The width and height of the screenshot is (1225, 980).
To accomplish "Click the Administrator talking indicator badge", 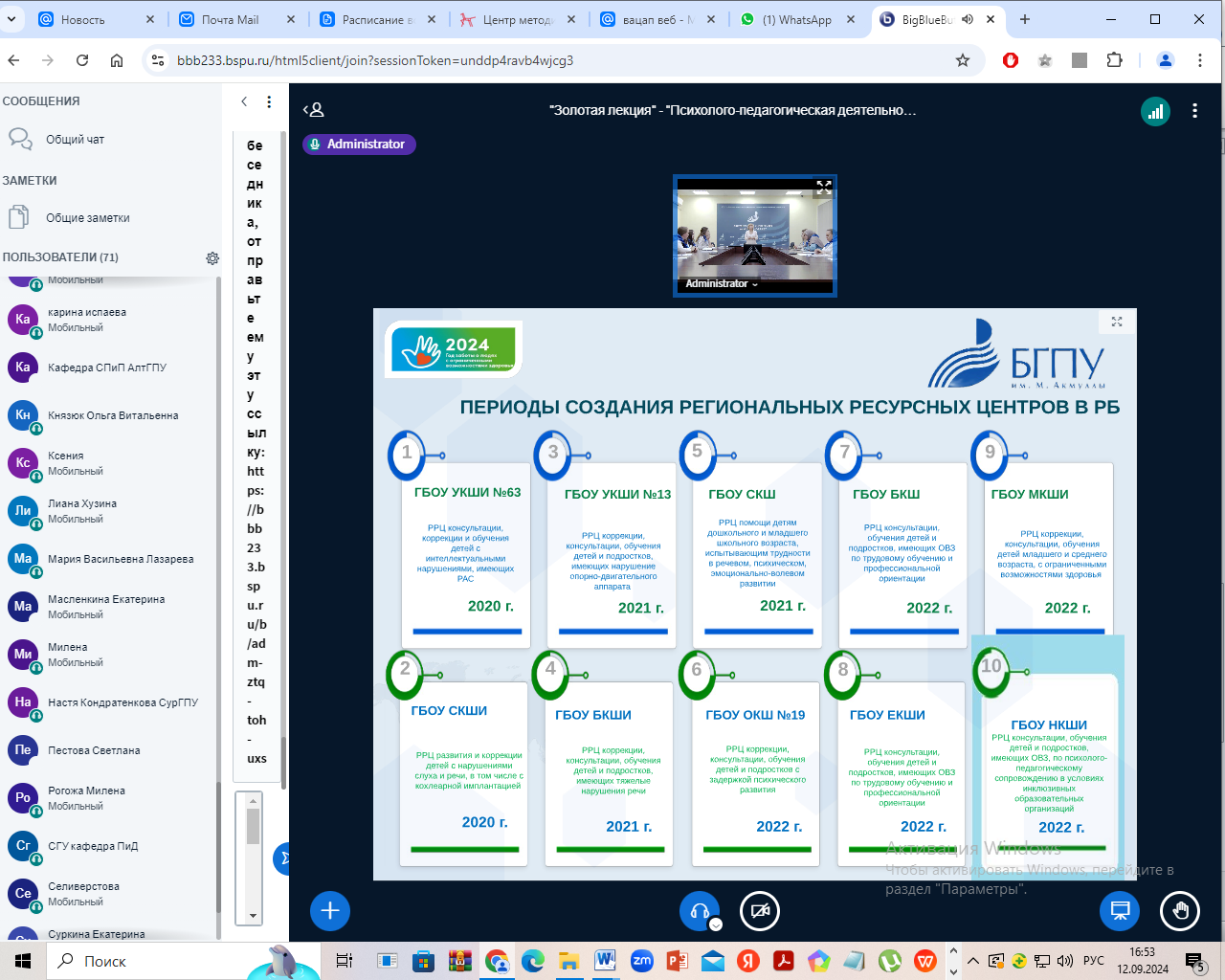I will tap(359, 145).
